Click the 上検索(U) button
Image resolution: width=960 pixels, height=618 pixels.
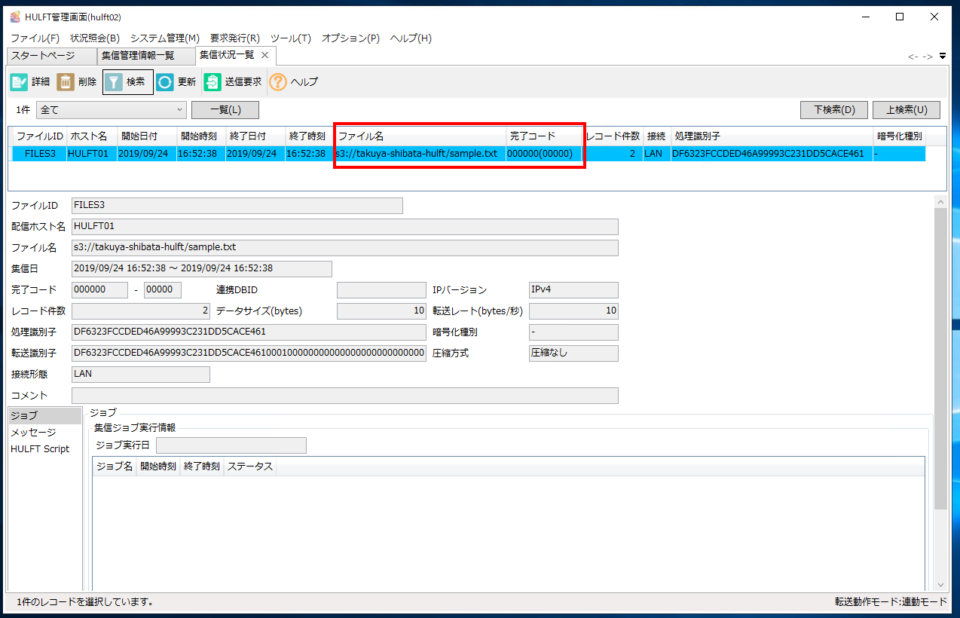[906, 110]
